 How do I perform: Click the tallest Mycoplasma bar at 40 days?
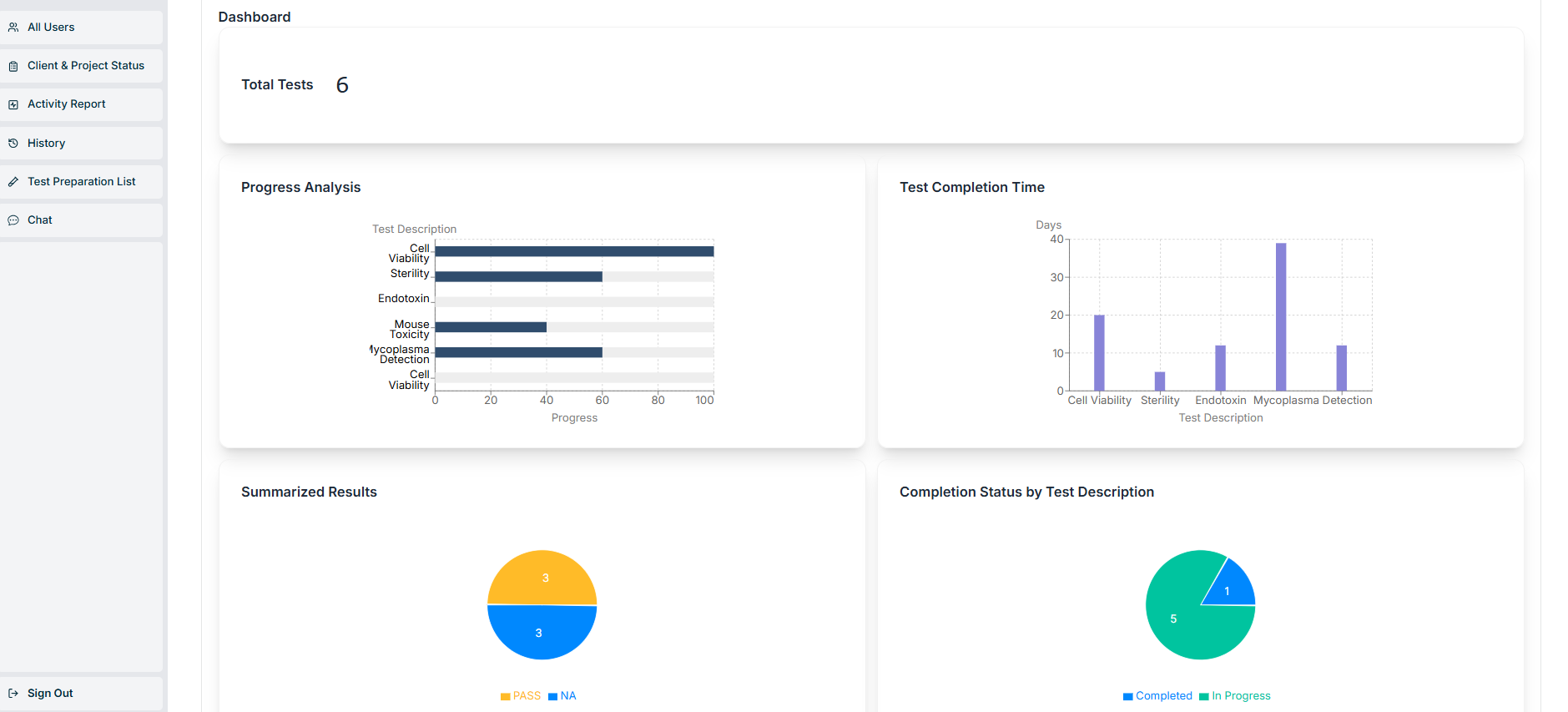point(1281,317)
